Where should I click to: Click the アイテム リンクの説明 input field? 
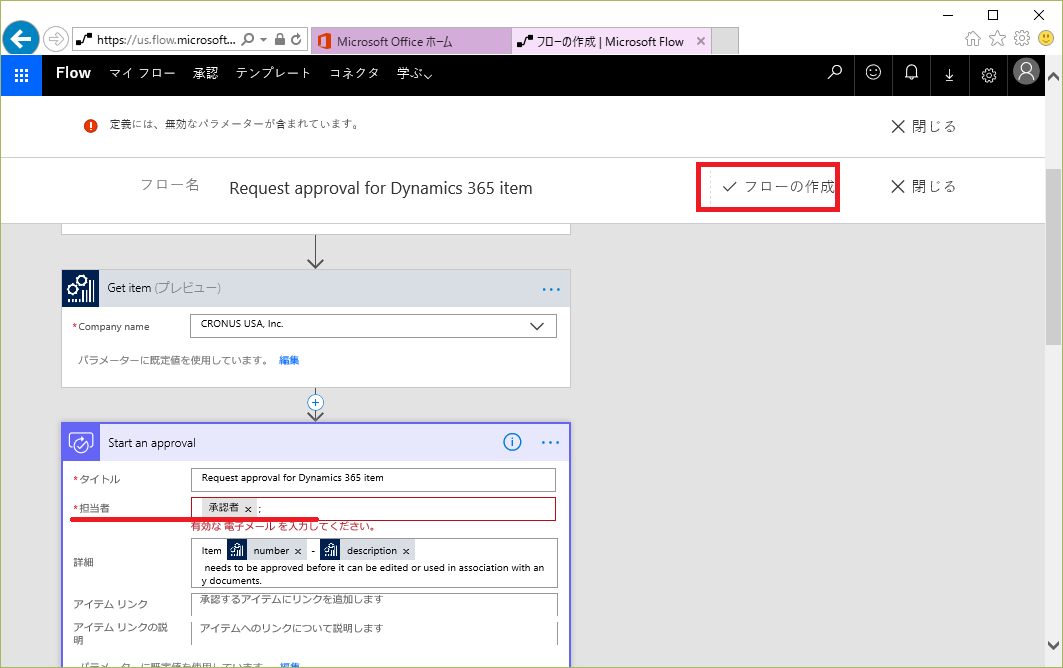coord(374,633)
